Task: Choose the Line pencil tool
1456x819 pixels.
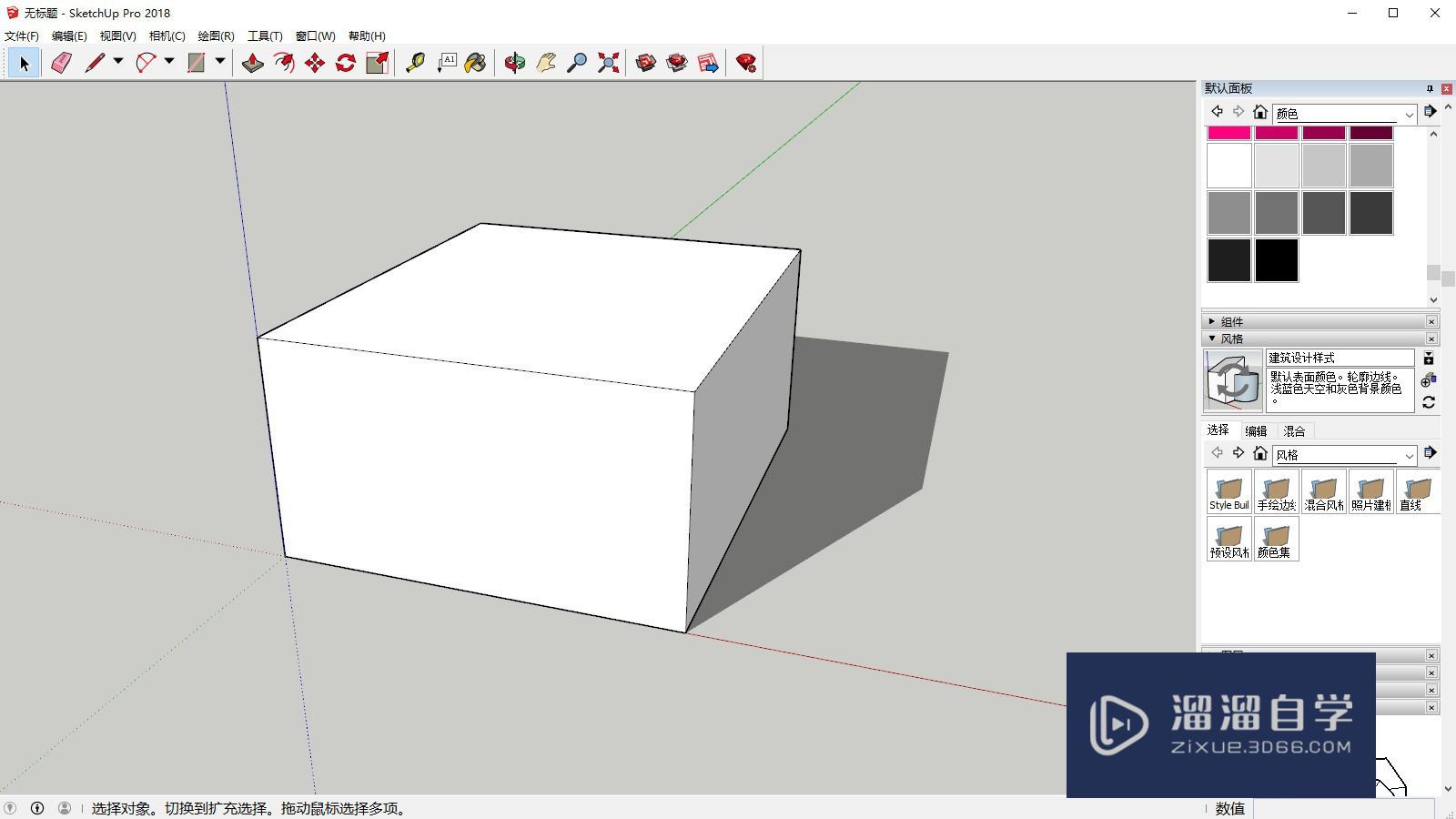Action: pyautogui.click(x=95, y=63)
